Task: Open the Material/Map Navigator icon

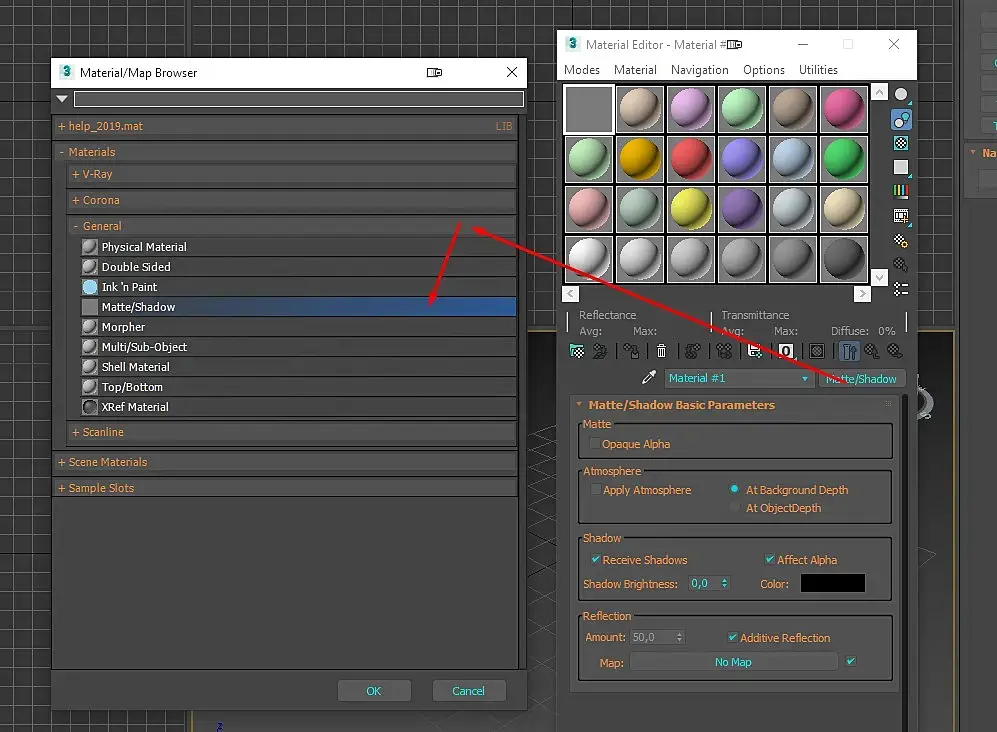Action: [x=901, y=289]
